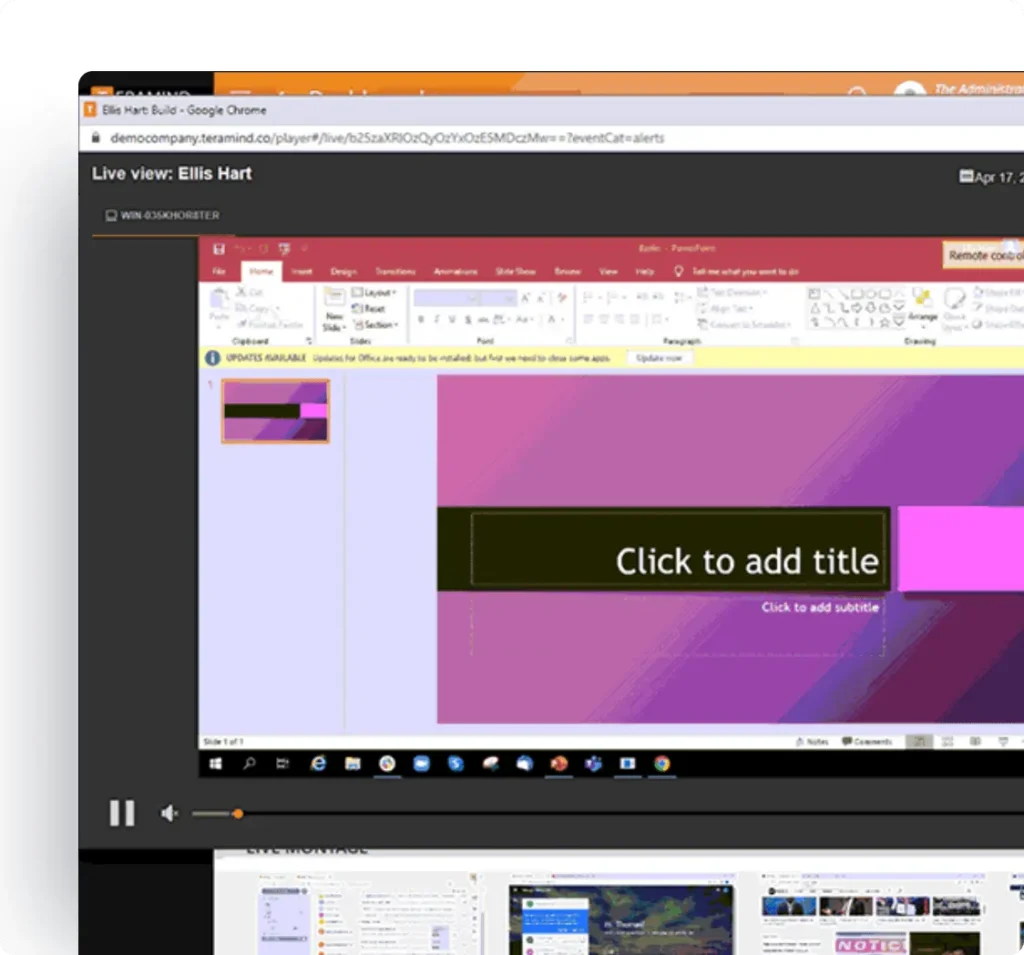
Task: Toggle Bold formatting in the Font group
Action: 419,318
